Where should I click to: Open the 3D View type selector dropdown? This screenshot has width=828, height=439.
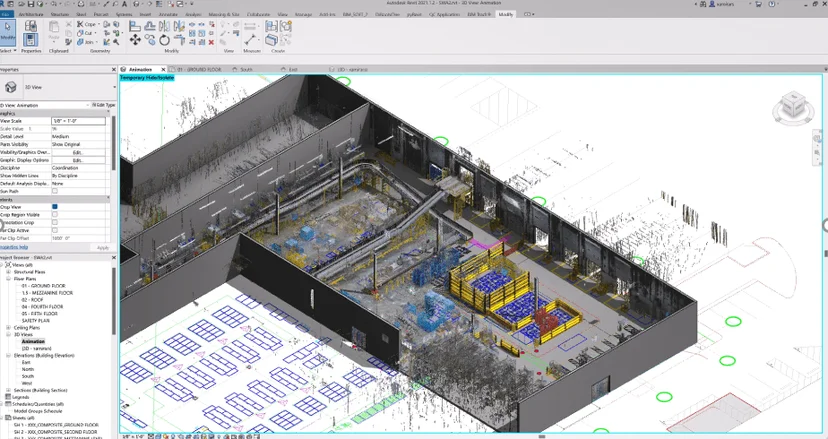tap(58, 87)
